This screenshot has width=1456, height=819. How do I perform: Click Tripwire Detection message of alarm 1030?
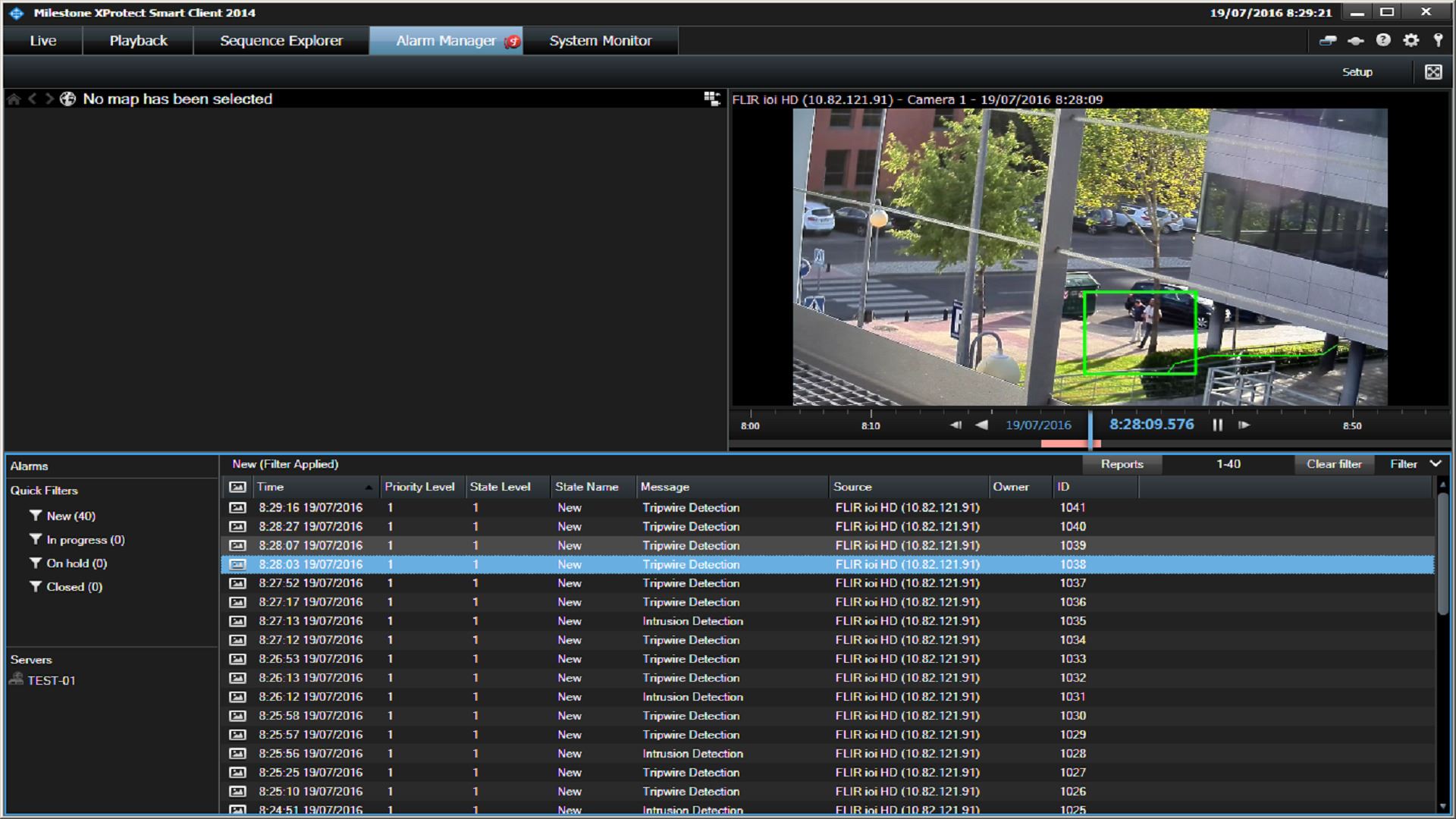click(x=691, y=717)
